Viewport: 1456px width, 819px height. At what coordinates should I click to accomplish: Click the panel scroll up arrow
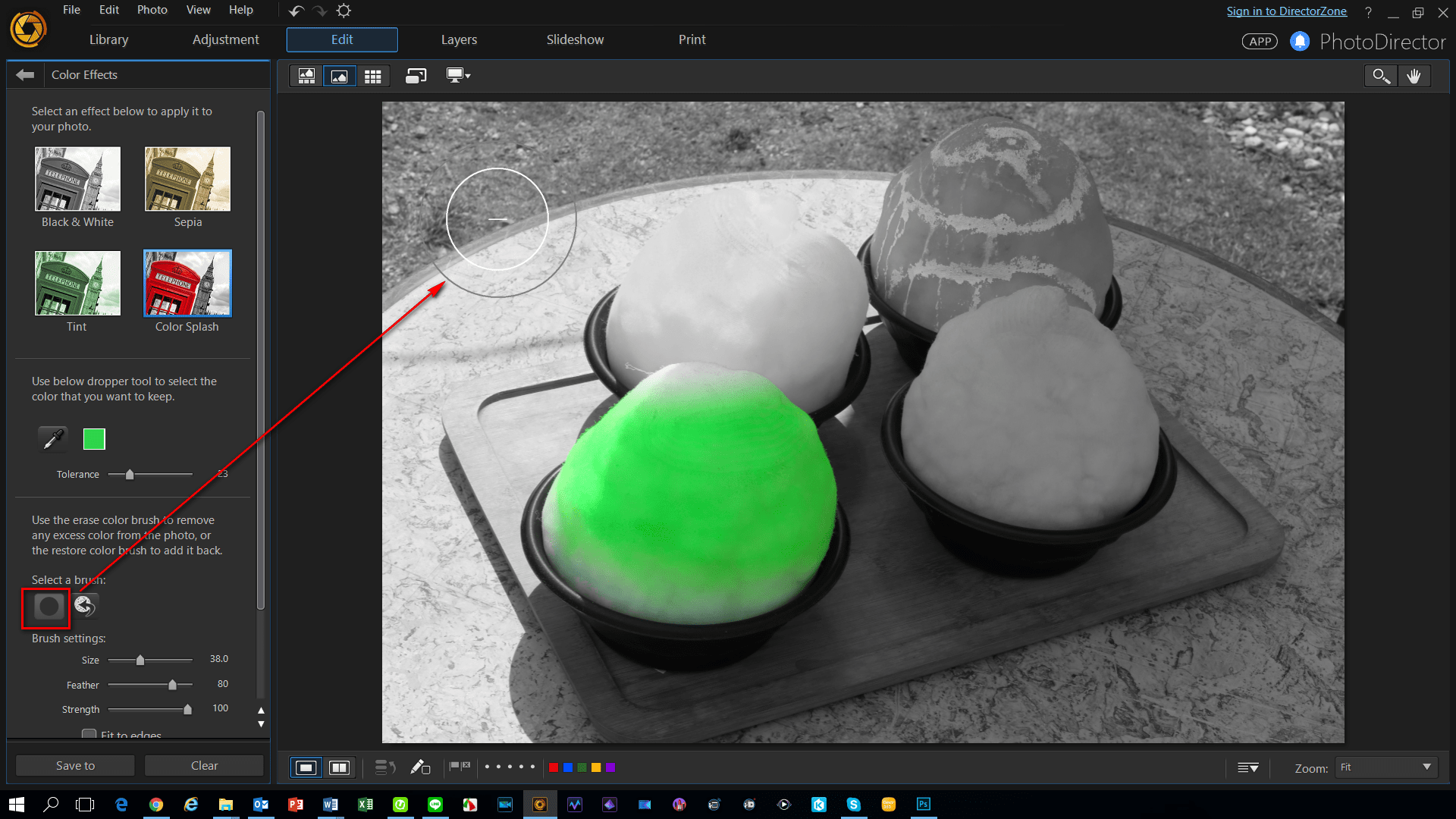(261, 711)
